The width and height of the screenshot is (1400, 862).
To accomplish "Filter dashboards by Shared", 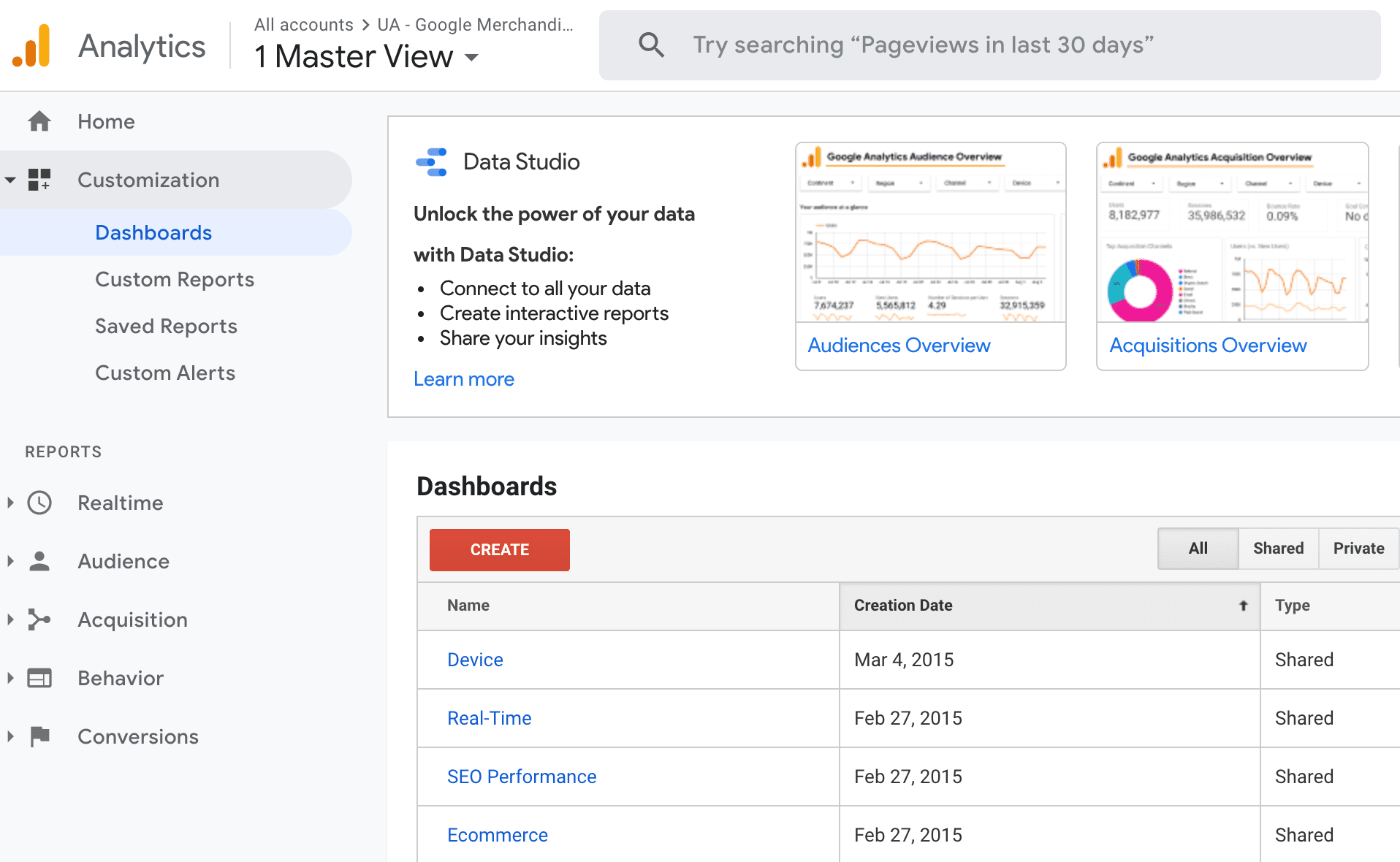I will point(1279,549).
